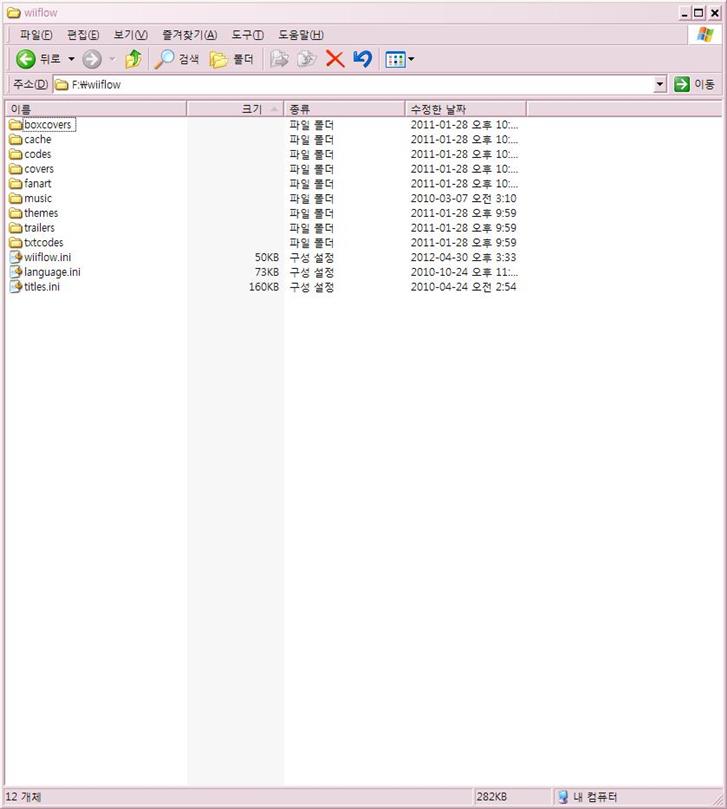727x809 pixels.
Task: Click the boxcovers folder name
Action: tap(47, 124)
